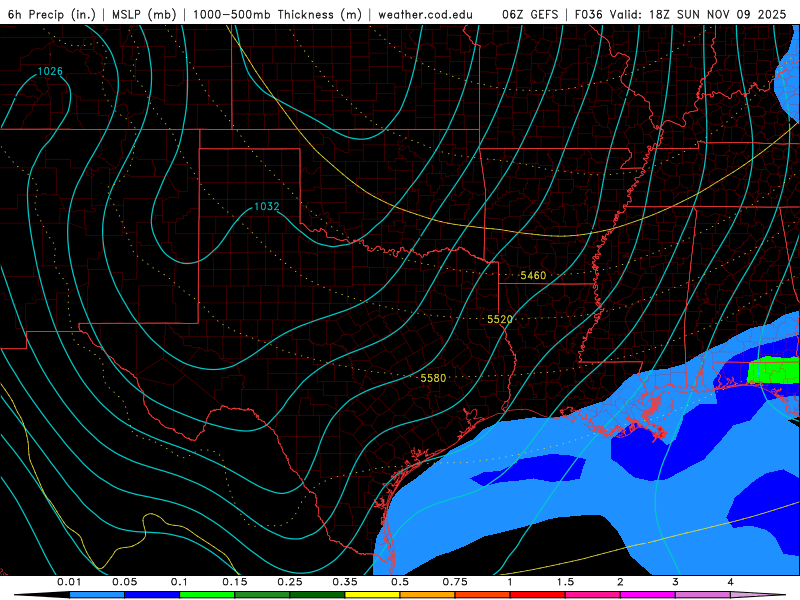Screen dimensions: 800x600
Task: Select '1000-500mb Thickness (m)' header text
Action: point(277,15)
